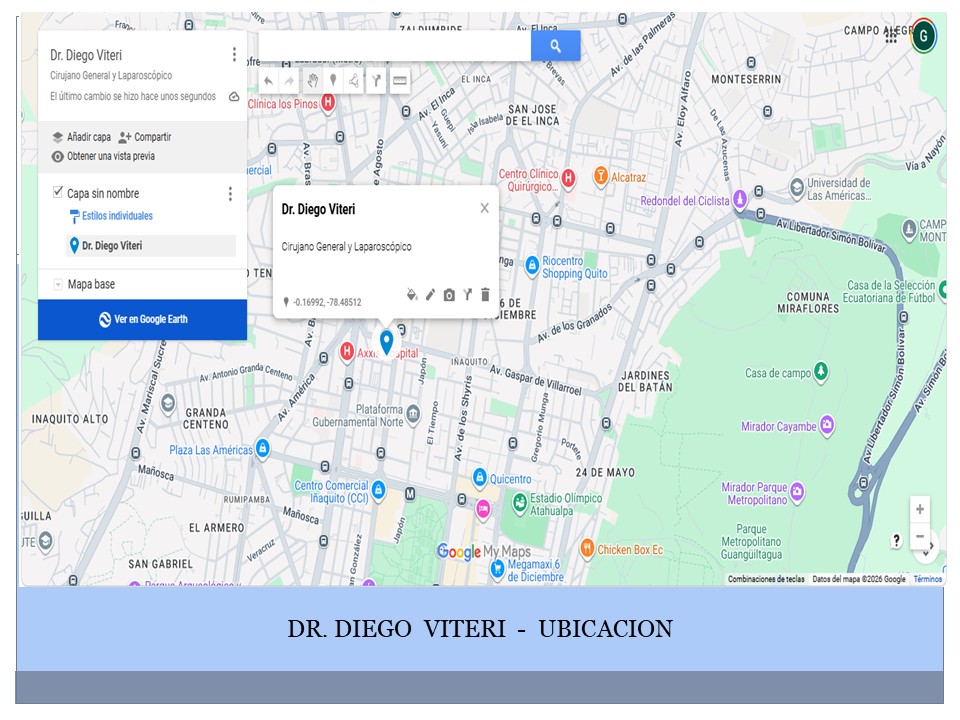Select the draw line tool

coord(354,81)
